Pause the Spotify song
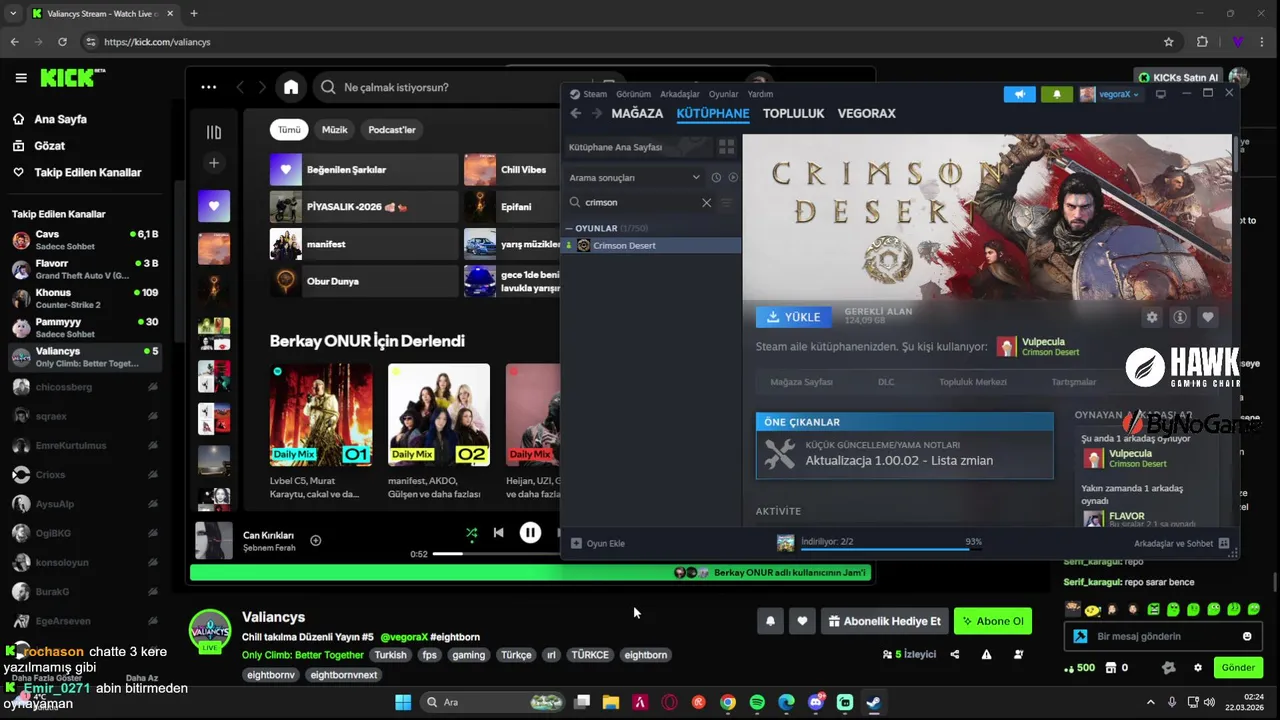The height and width of the screenshot is (720, 1280). click(x=530, y=533)
